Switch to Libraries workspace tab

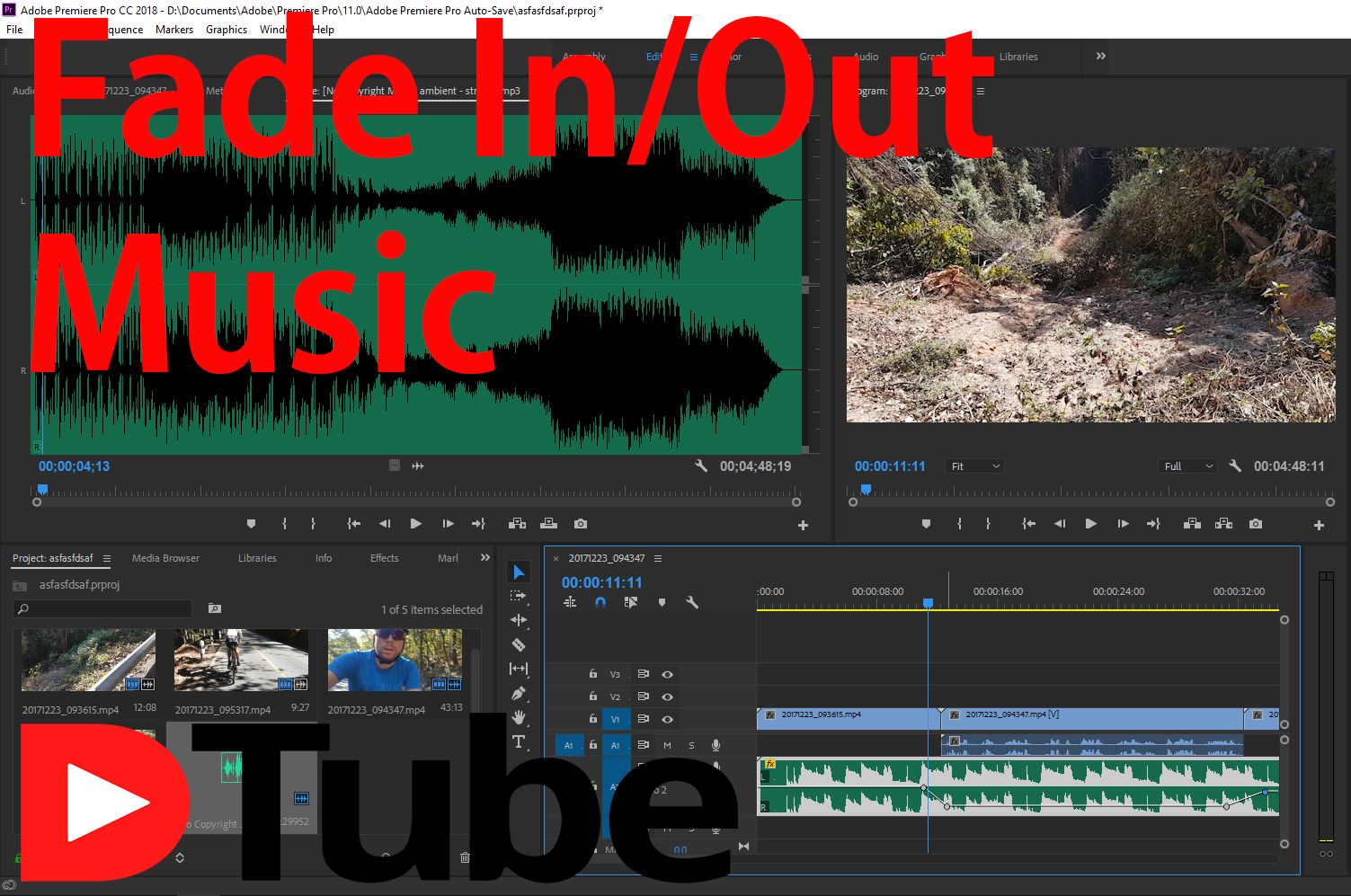point(1018,57)
